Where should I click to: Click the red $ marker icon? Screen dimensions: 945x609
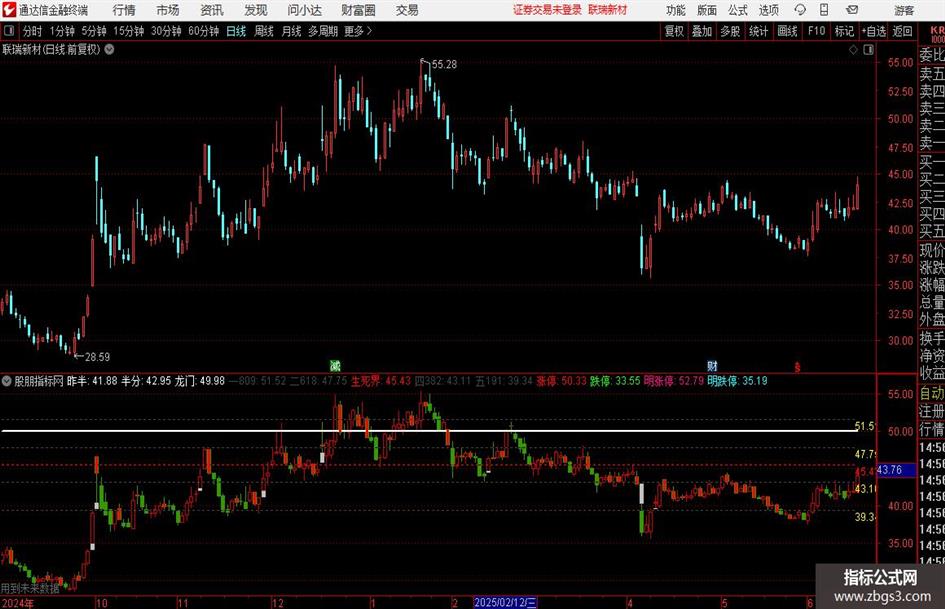coord(797,367)
